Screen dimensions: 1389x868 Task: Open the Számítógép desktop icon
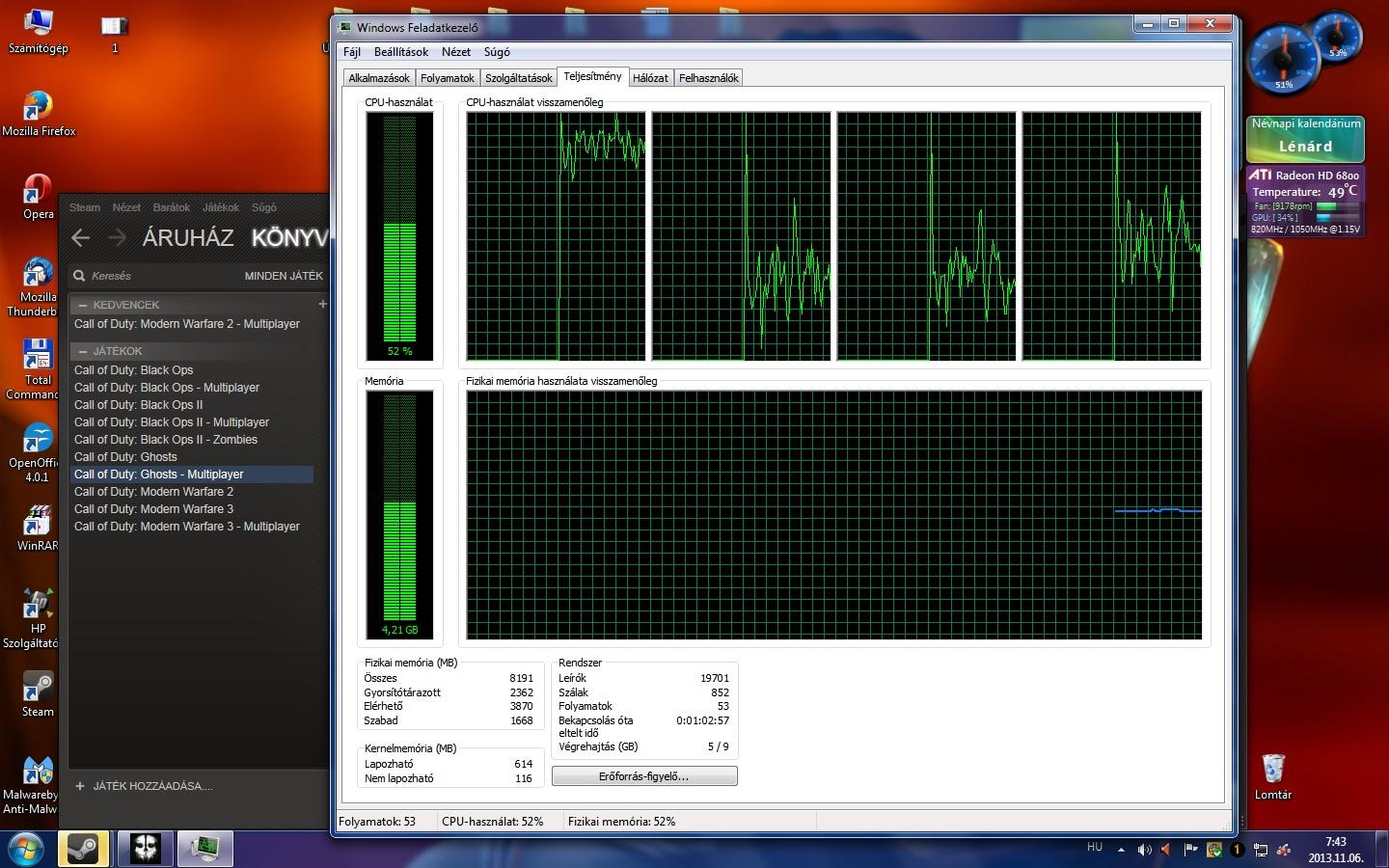pos(38,30)
